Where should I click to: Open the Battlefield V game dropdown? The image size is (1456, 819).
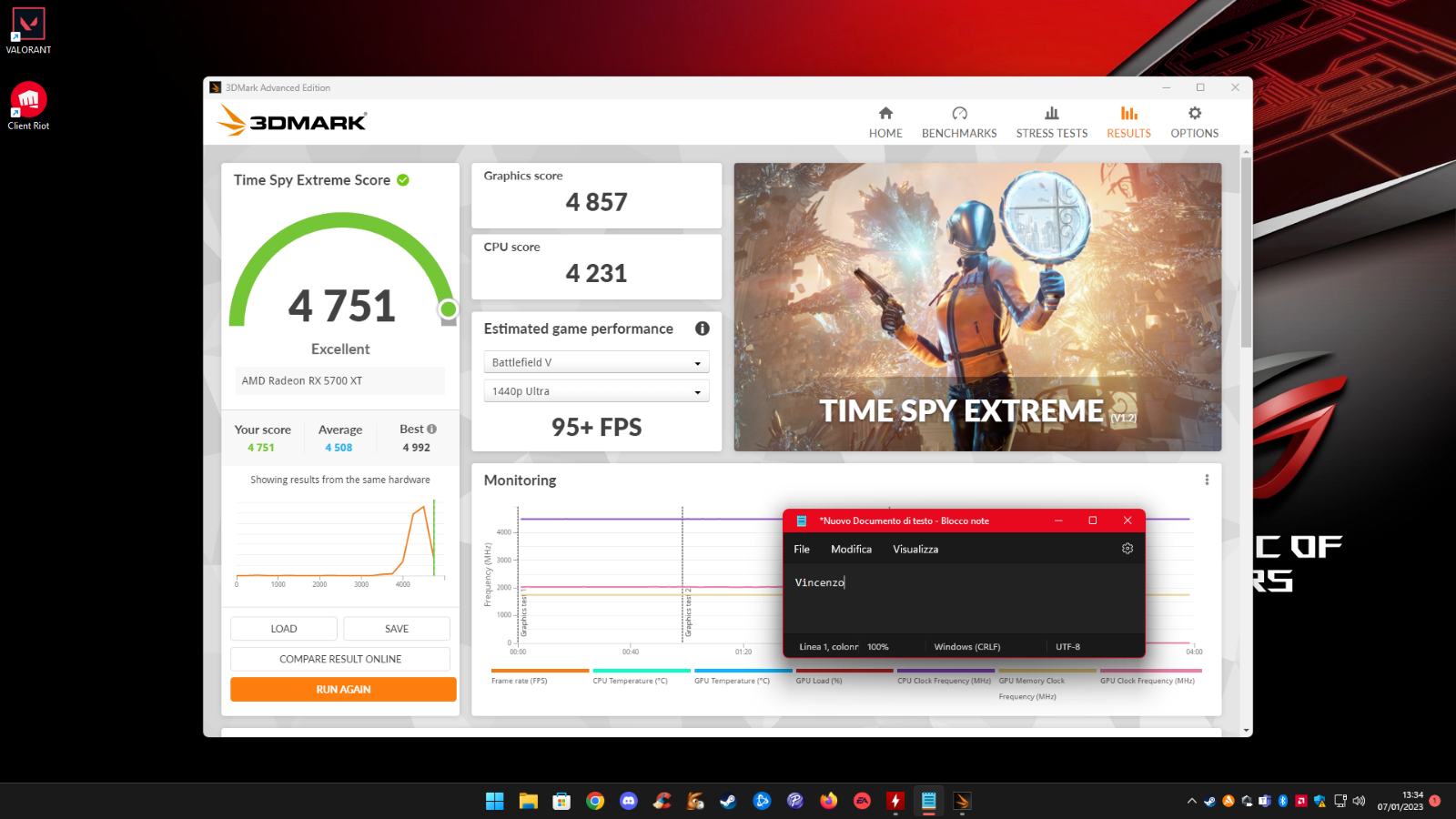596,362
